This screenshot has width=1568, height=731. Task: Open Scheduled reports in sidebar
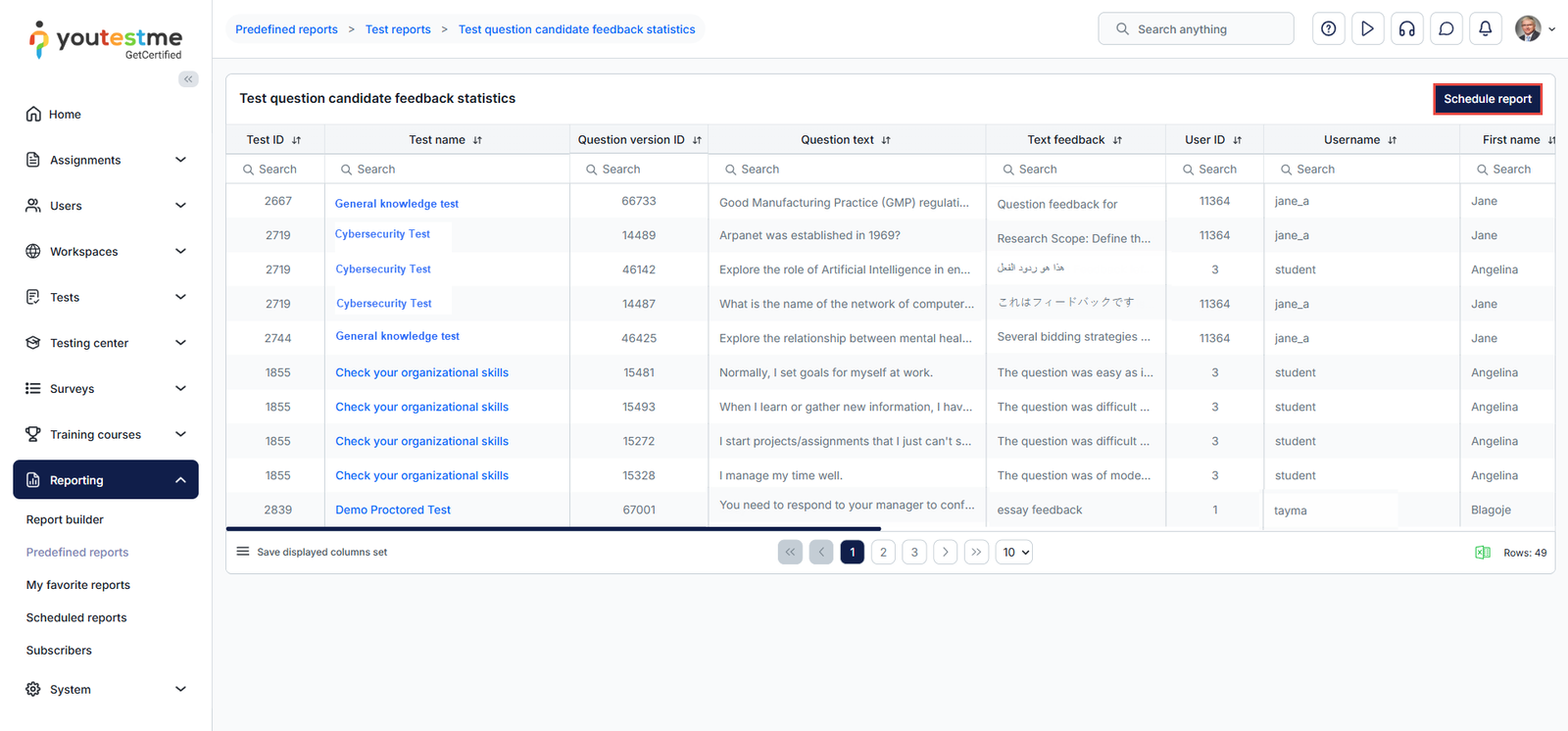click(x=76, y=618)
